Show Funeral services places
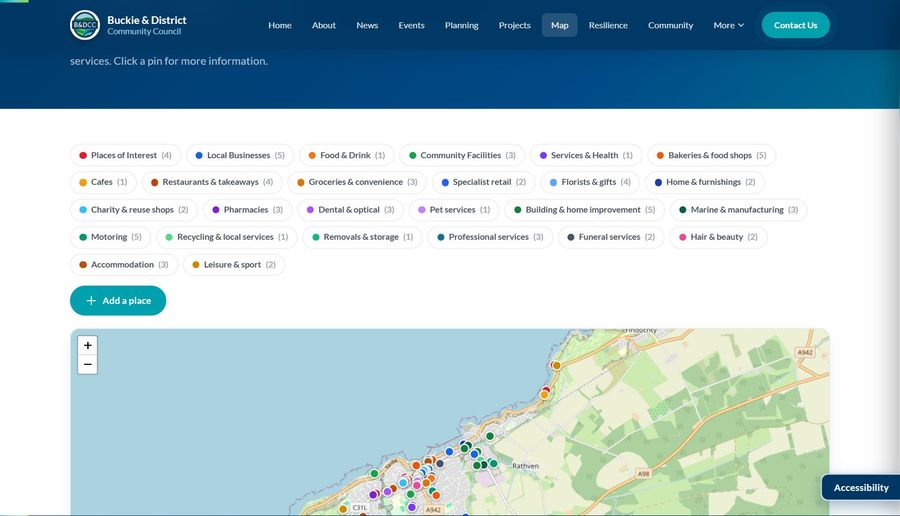Image resolution: width=900 pixels, height=516 pixels. (611, 236)
